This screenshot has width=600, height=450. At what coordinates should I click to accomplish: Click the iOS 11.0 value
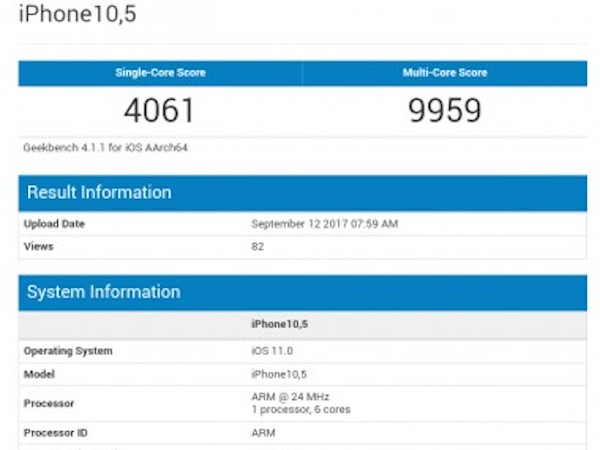pyautogui.click(x=272, y=351)
